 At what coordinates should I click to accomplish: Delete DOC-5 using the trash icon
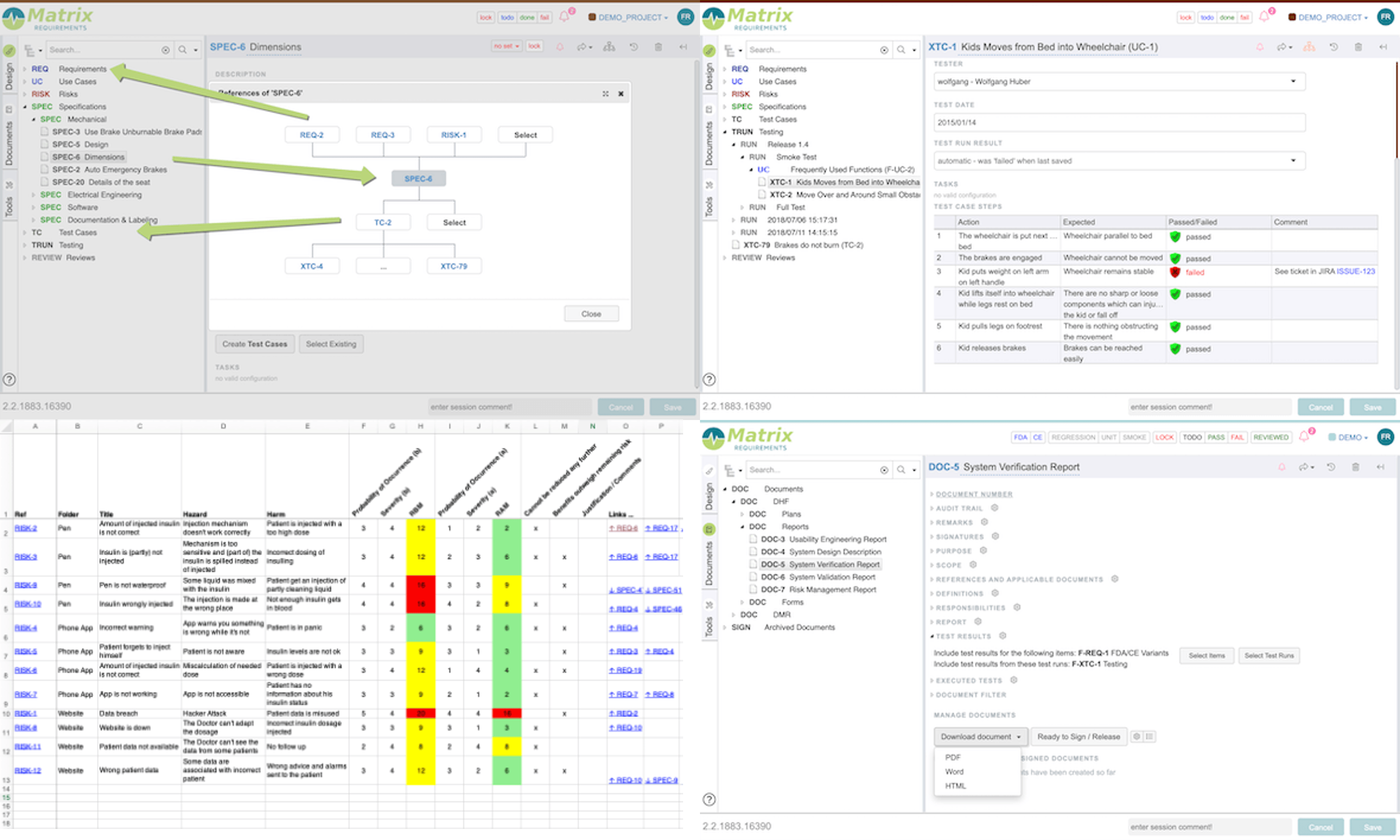1355,467
